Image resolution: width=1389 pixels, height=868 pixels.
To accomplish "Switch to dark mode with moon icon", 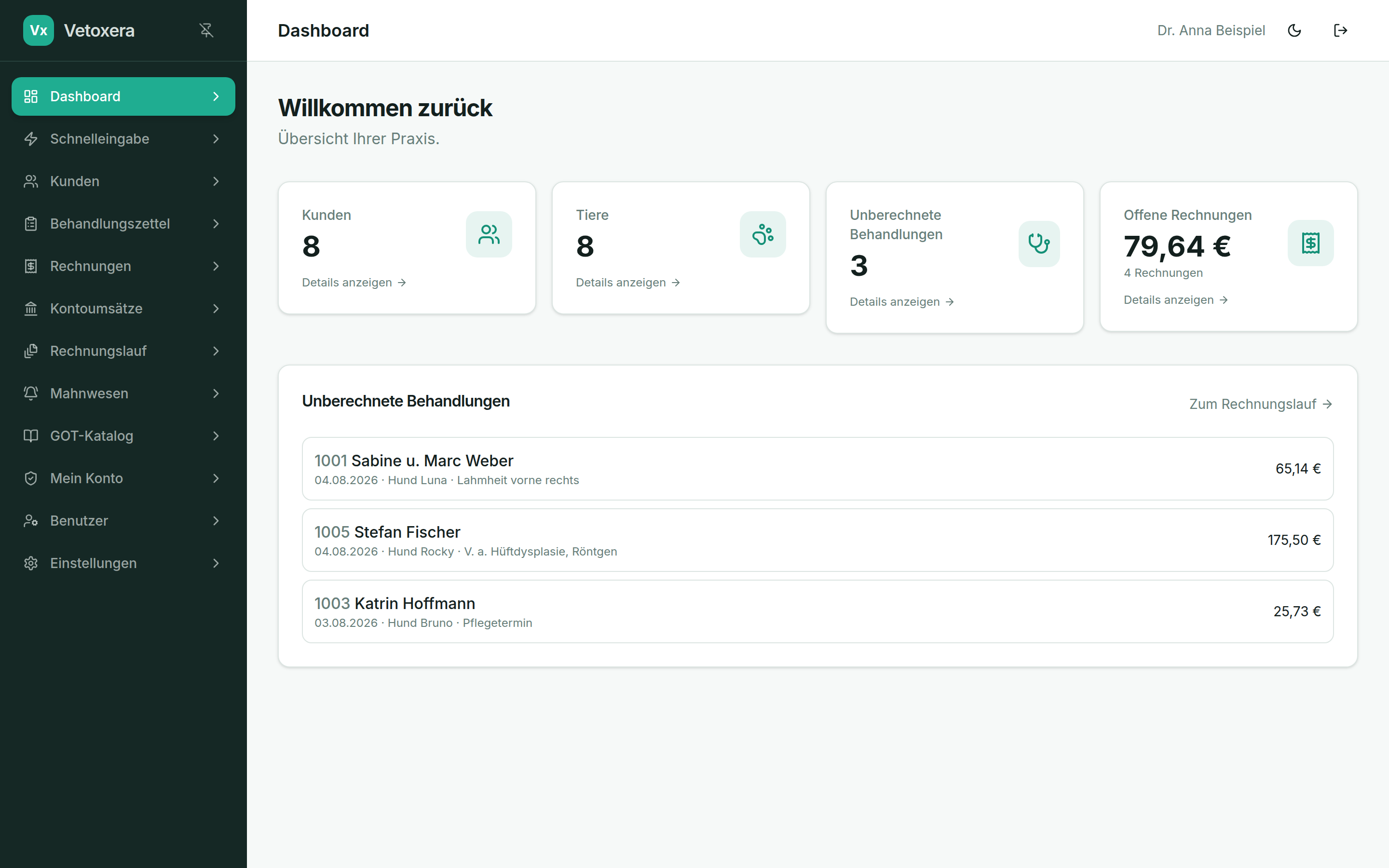I will click(1294, 30).
